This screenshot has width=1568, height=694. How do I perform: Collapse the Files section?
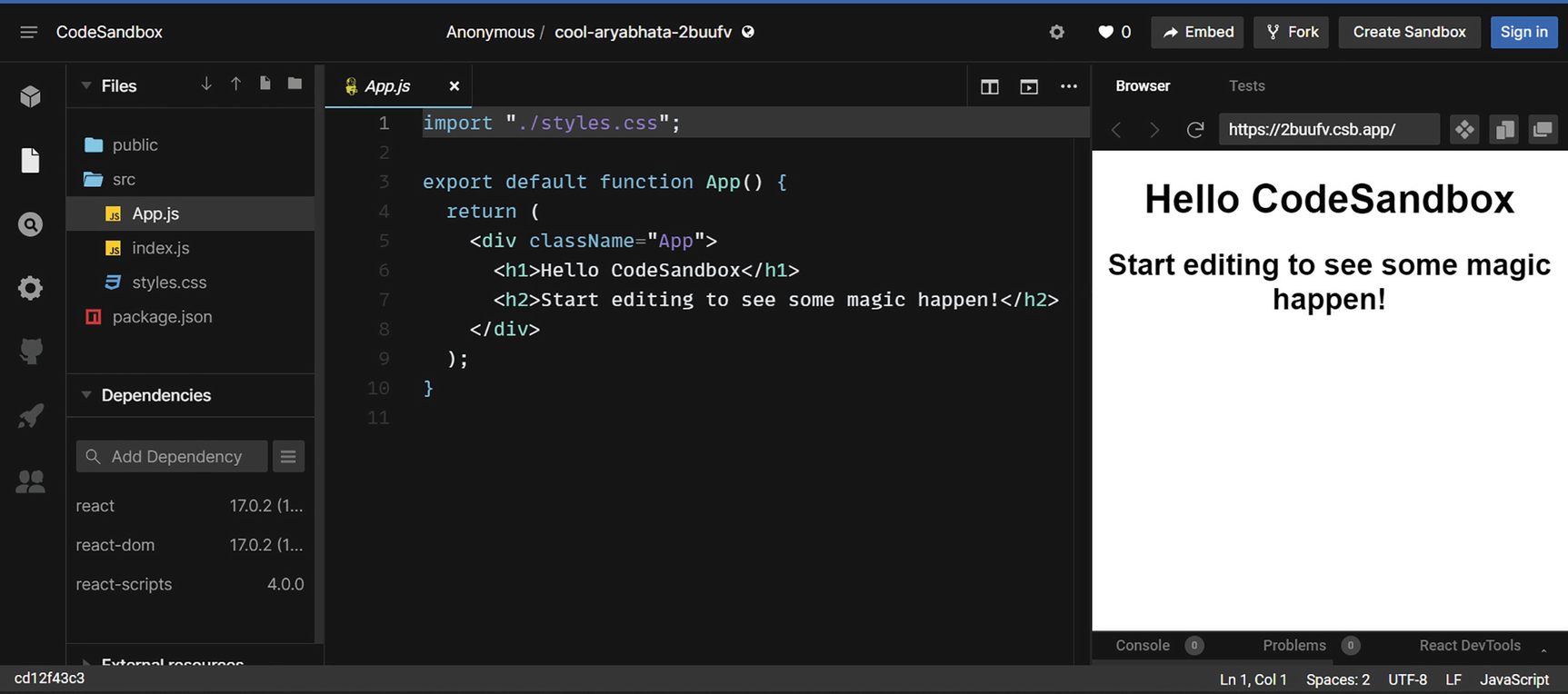(86, 85)
